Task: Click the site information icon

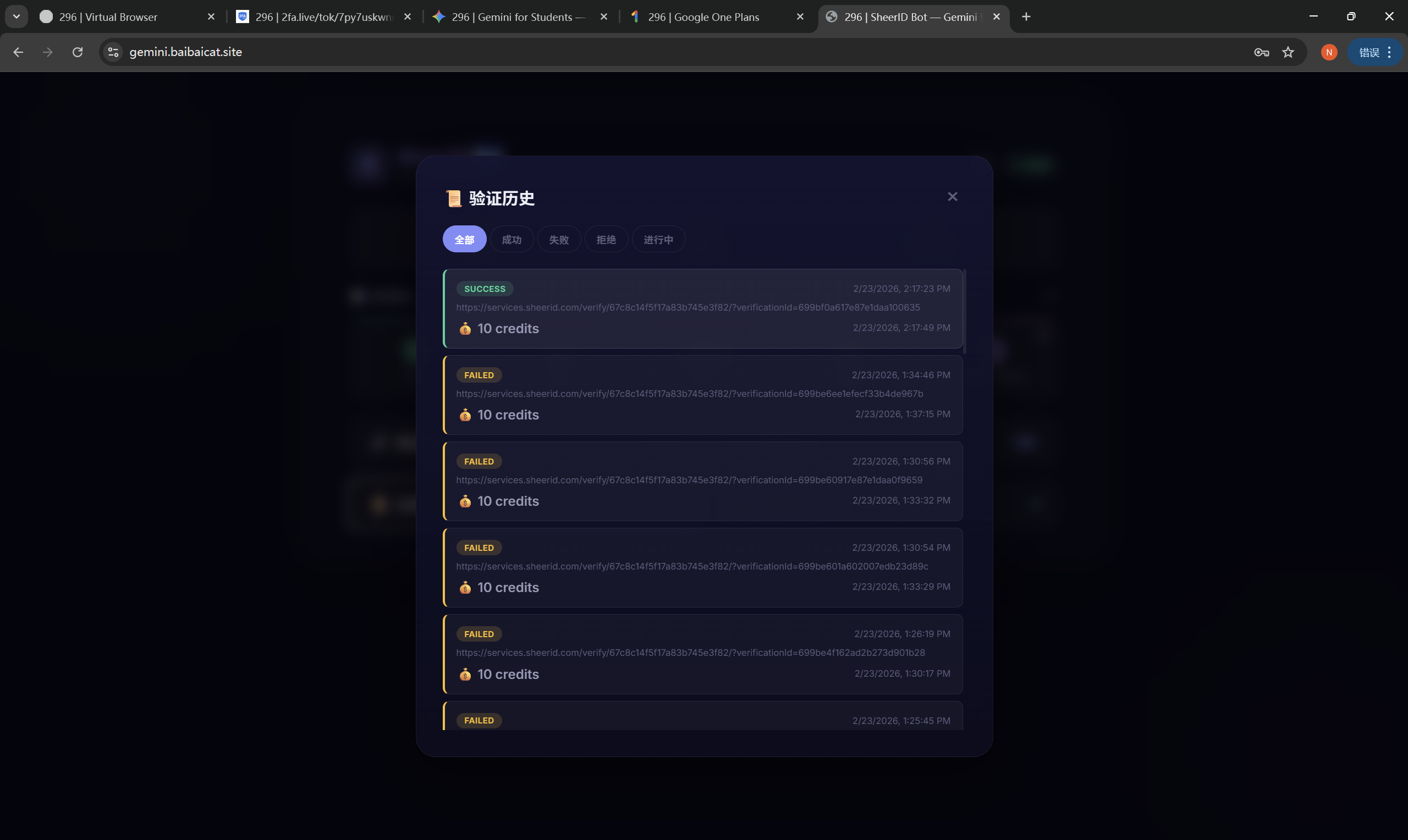Action: (113, 52)
